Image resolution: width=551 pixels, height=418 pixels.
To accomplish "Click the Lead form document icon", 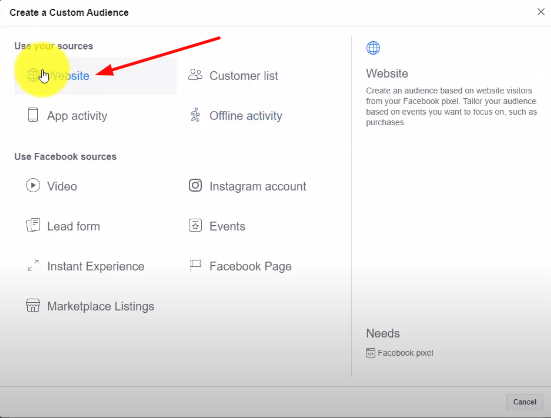I will coord(33,226).
